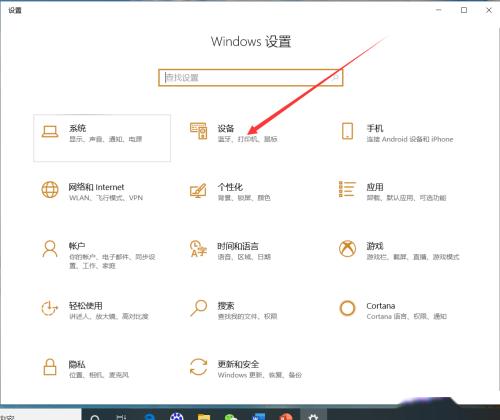
Task: Click the 查找设置 search input field
Action: click(x=251, y=78)
